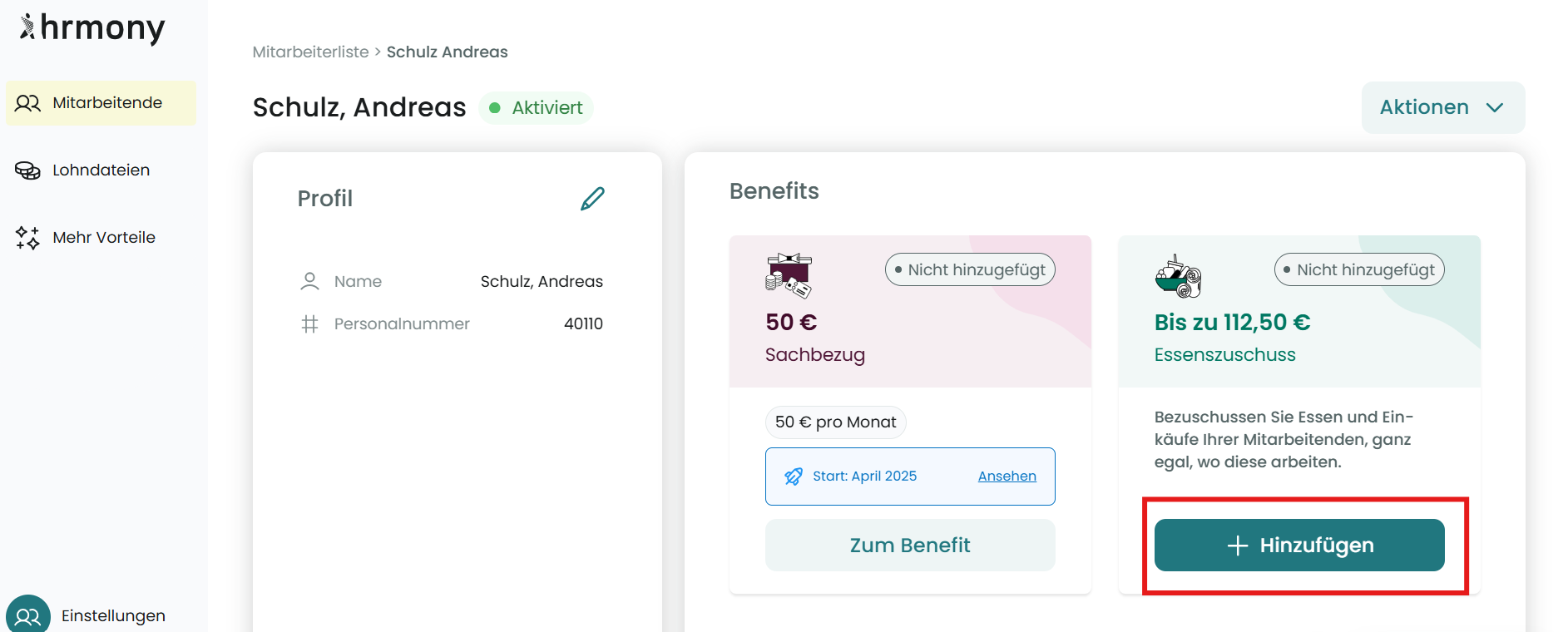Click the Mitarbeitende people icon

27,103
